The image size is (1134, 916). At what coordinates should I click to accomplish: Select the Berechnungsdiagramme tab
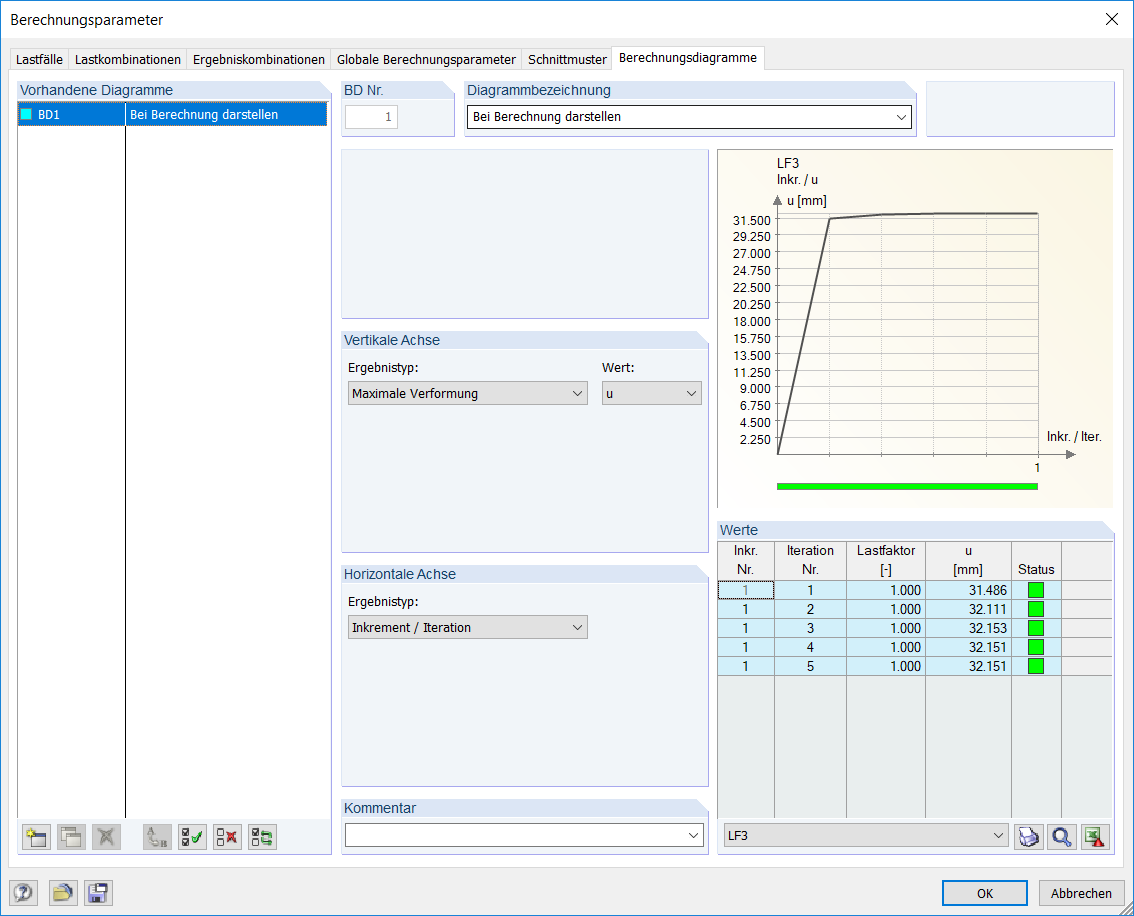pos(688,58)
